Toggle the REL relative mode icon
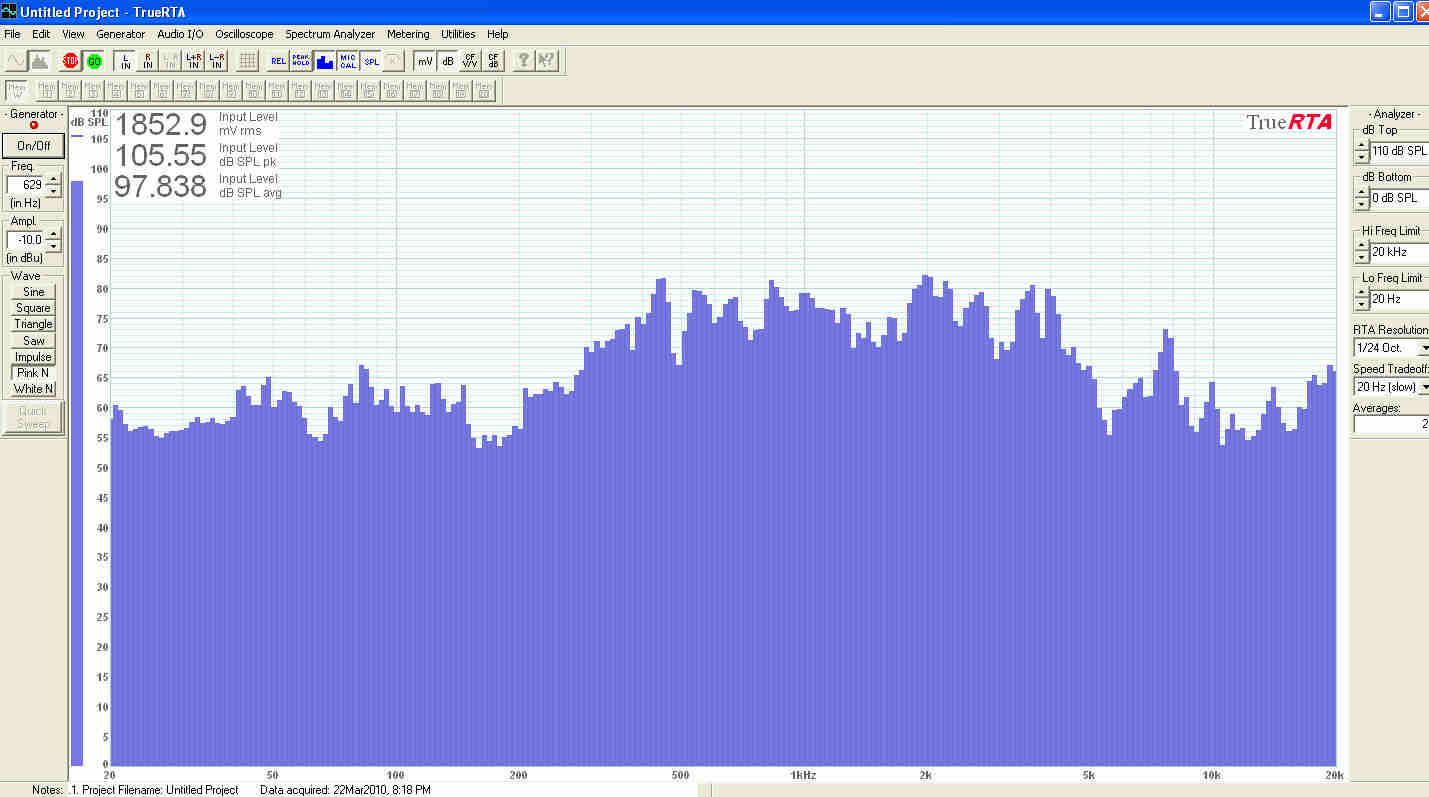The width and height of the screenshot is (1429, 797). click(x=278, y=61)
